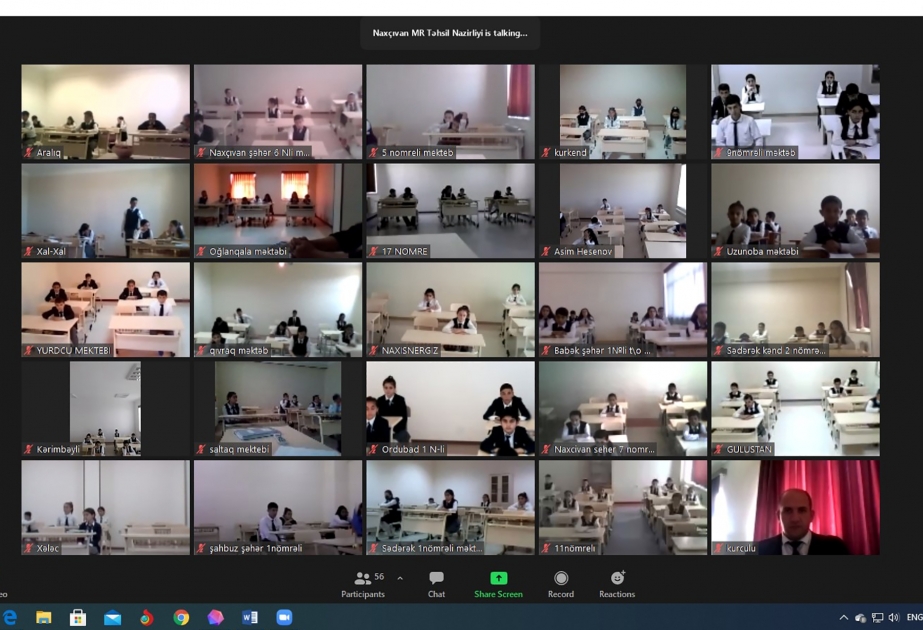Click the onedrive cloud icon in tray

pyautogui.click(x=861, y=618)
